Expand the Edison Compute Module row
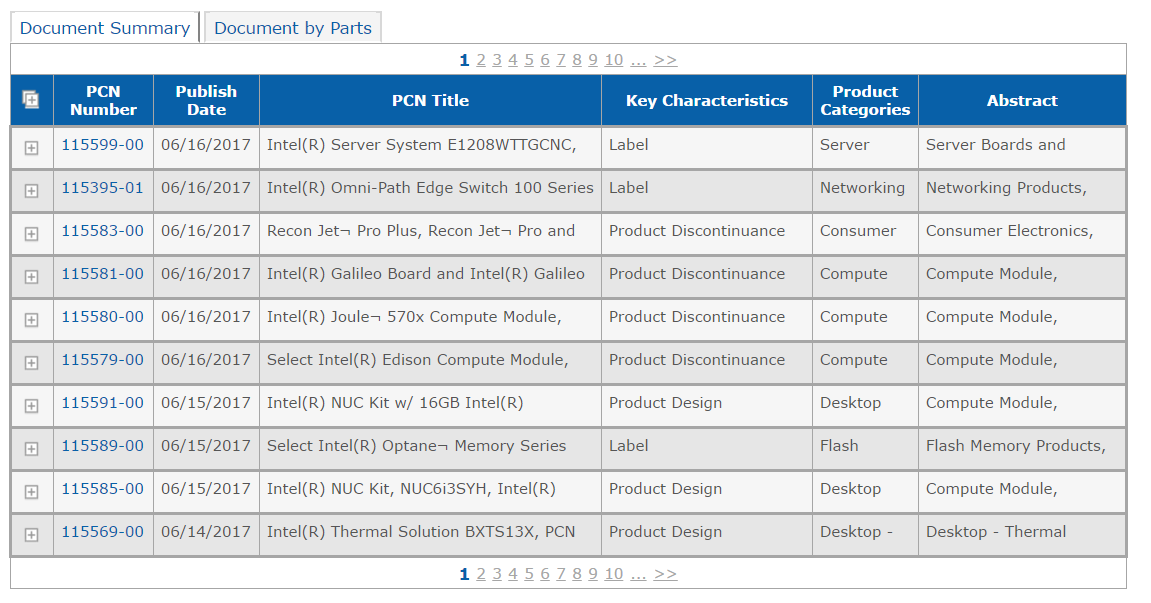 point(31,363)
